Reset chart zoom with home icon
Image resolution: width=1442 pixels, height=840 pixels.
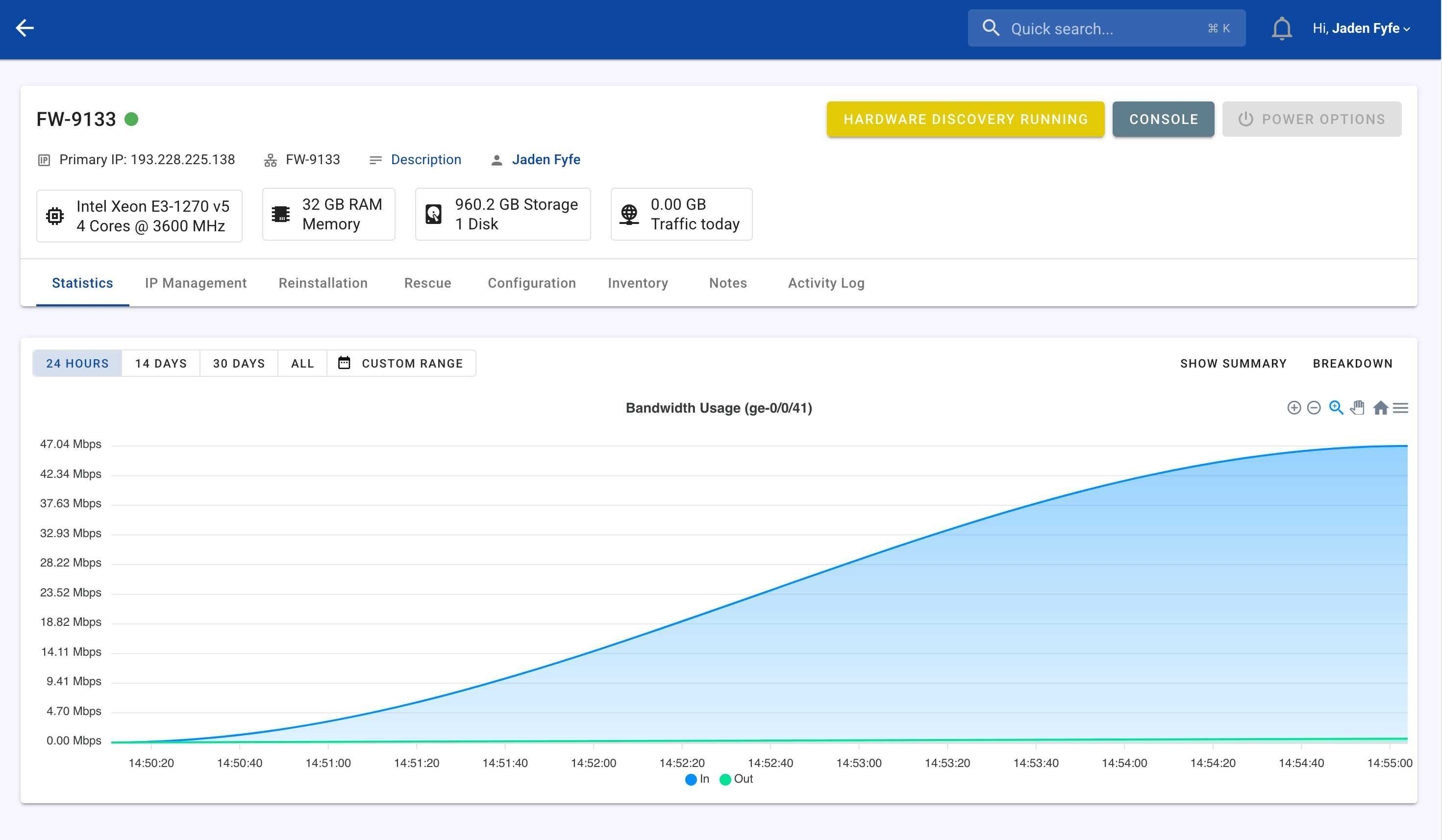click(x=1380, y=407)
